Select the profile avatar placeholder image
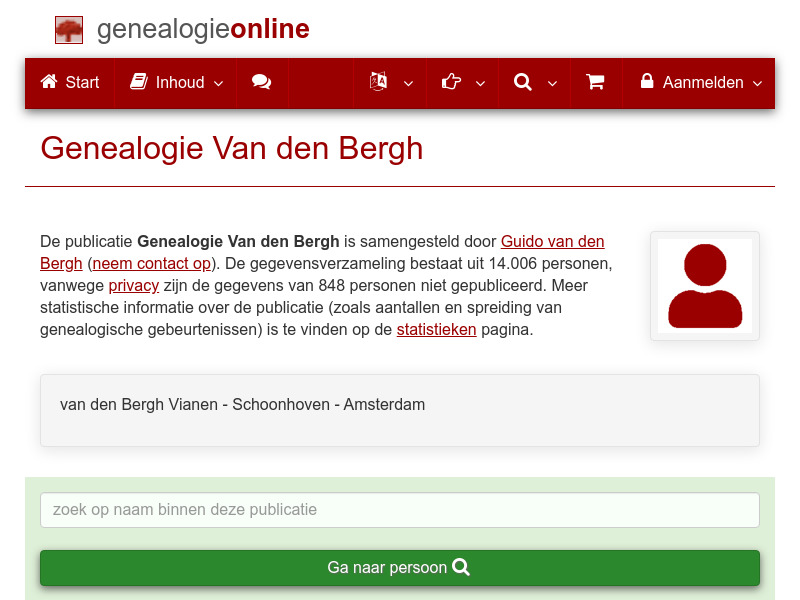Image resolution: width=800 pixels, height=600 pixels. click(x=704, y=286)
